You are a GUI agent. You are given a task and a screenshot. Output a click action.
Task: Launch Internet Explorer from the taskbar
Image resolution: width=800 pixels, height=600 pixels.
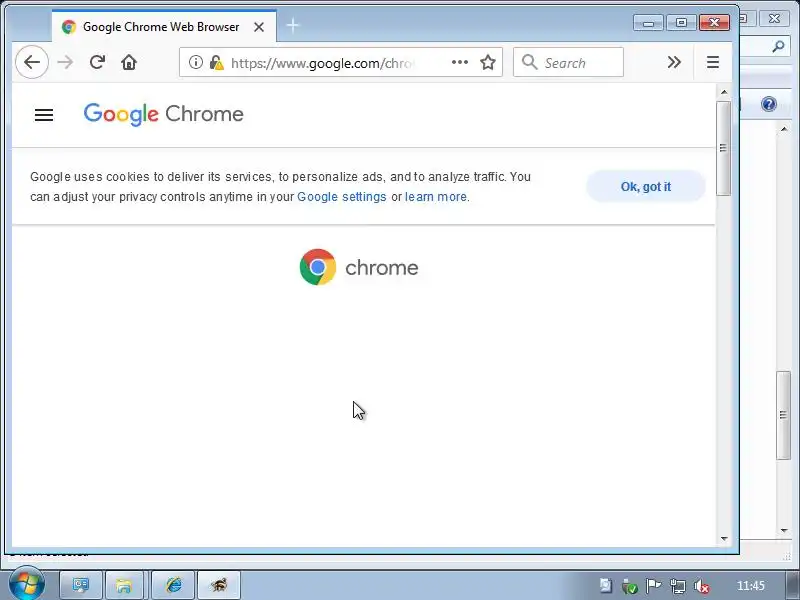click(x=173, y=585)
